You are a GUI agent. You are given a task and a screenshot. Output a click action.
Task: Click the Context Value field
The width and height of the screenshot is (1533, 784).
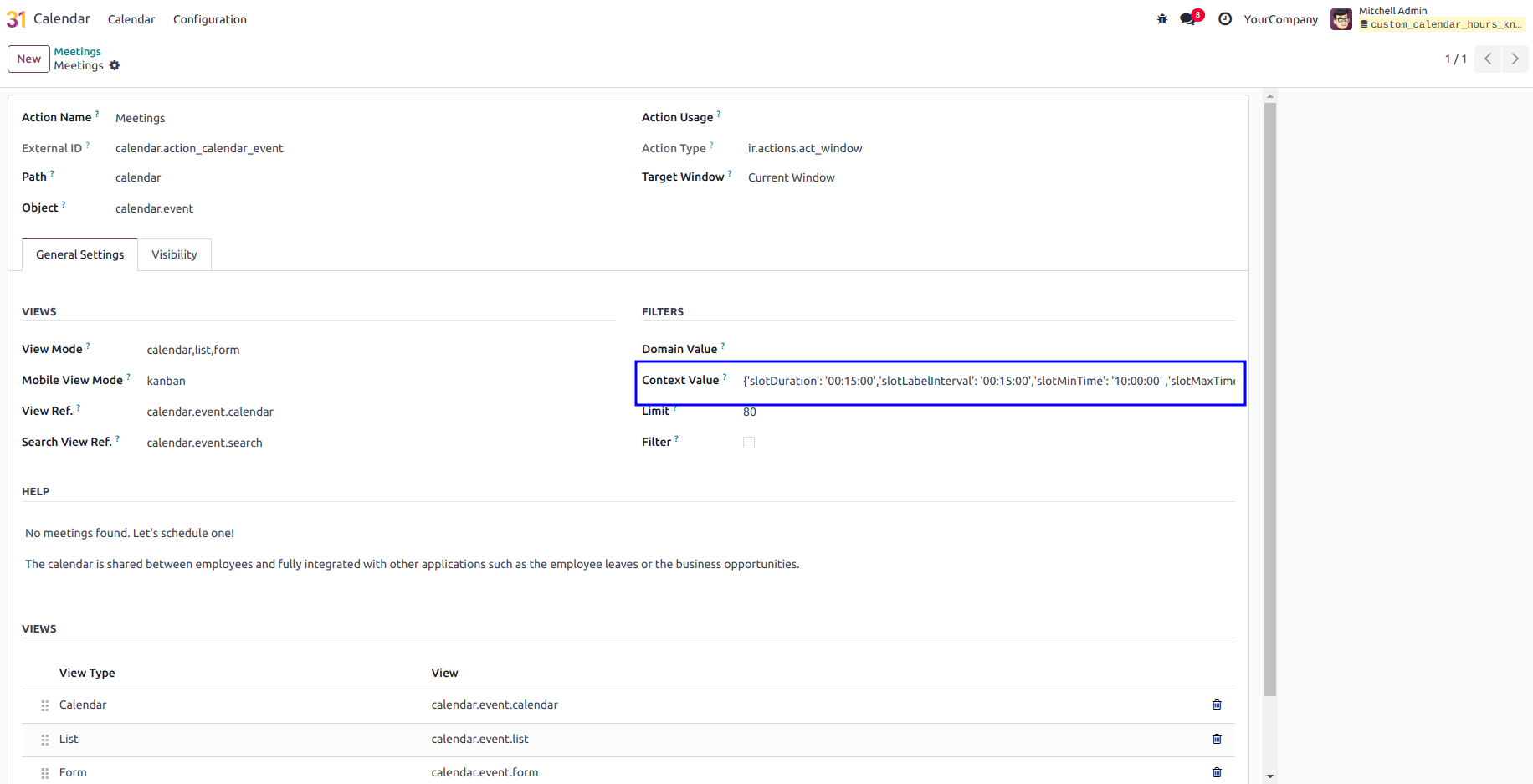click(988, 381)
